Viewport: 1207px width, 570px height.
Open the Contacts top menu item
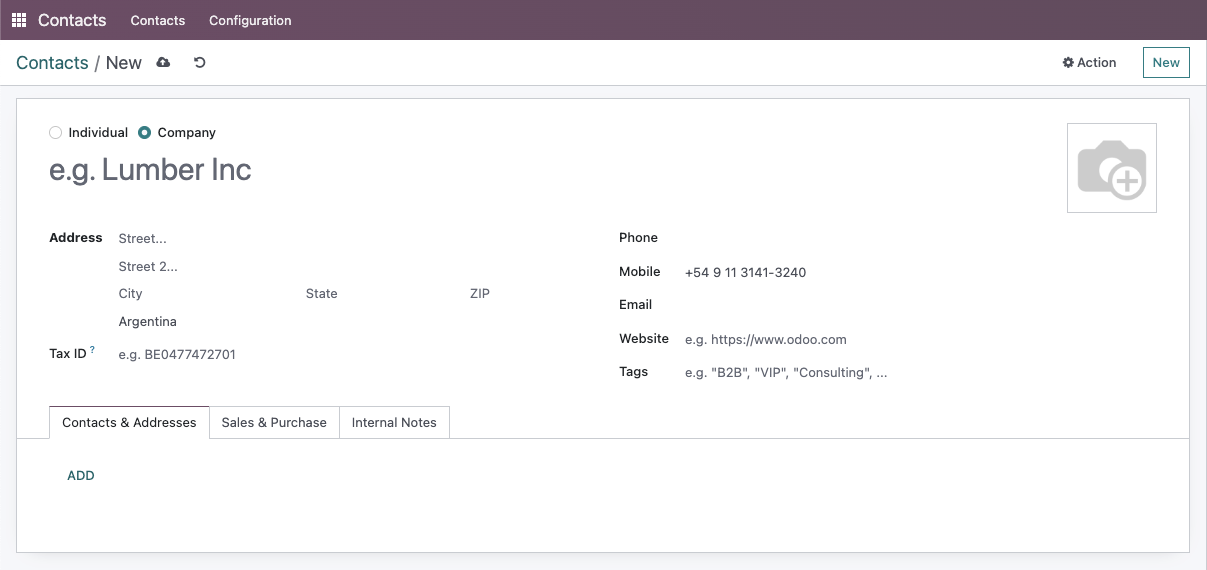pos(158,20)
